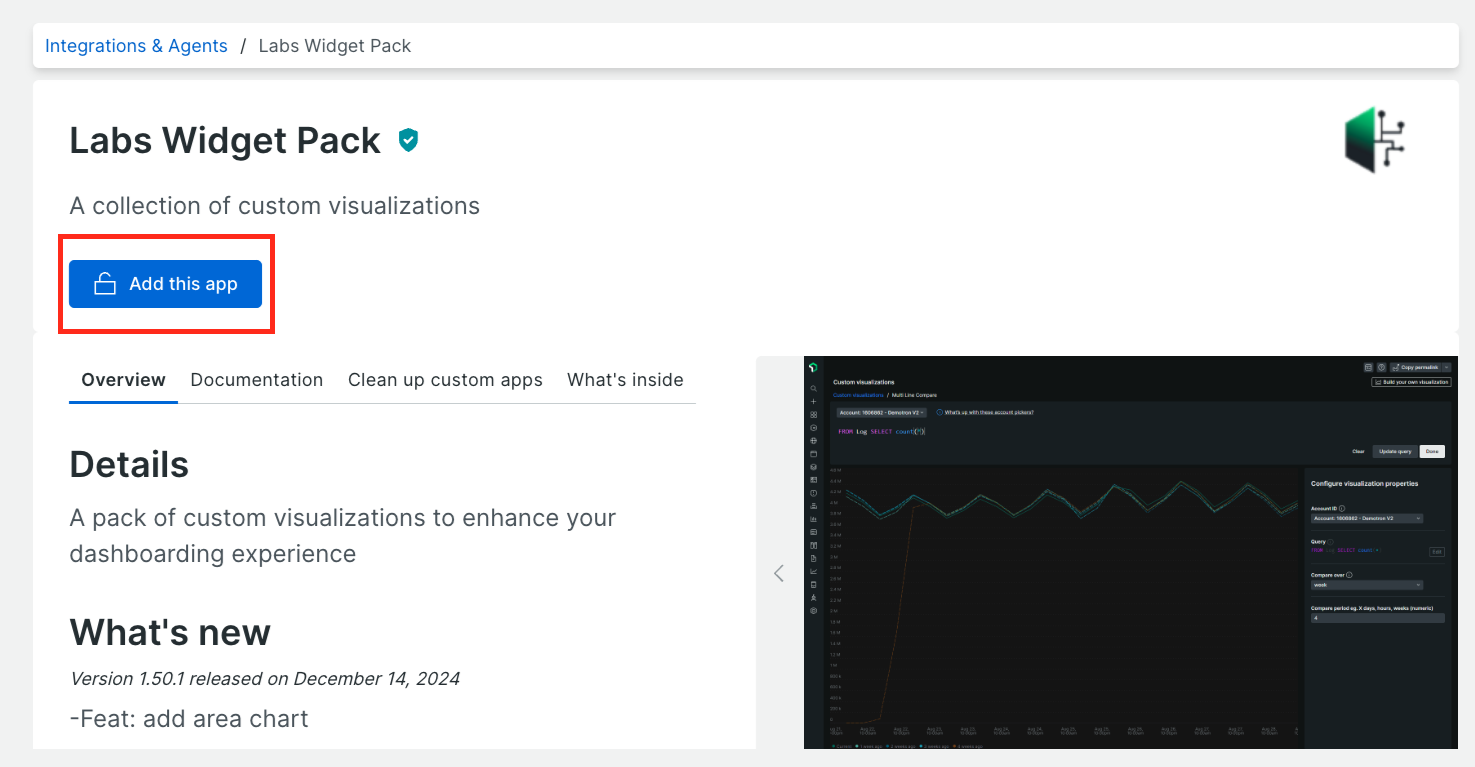Click the Labs Widget Pack page title
Screen dimensions: 1475x767
[225, 141]
